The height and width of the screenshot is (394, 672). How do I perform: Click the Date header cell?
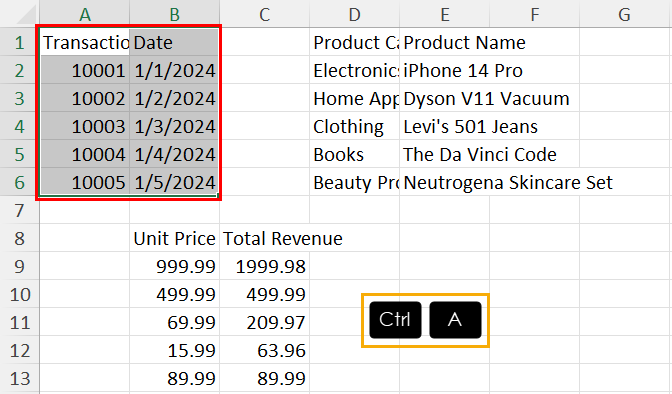point(174,42)
